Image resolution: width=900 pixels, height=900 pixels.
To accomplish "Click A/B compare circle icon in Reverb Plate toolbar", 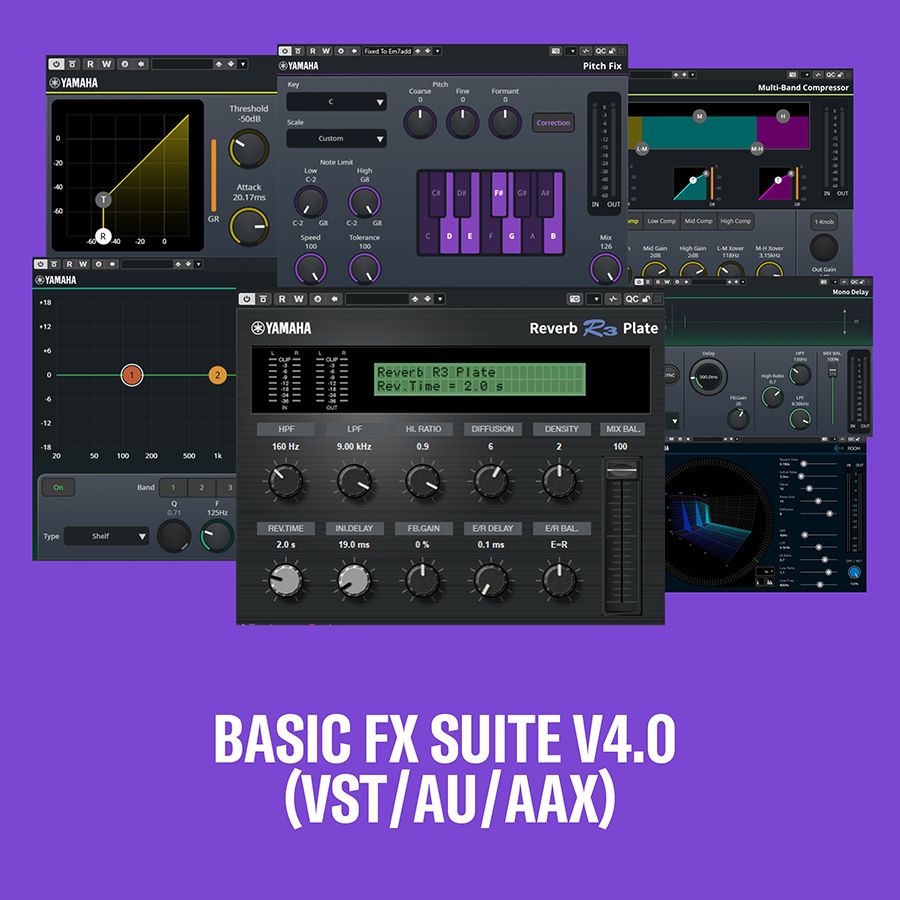I will pyautogui.click(x=317, y=299).
